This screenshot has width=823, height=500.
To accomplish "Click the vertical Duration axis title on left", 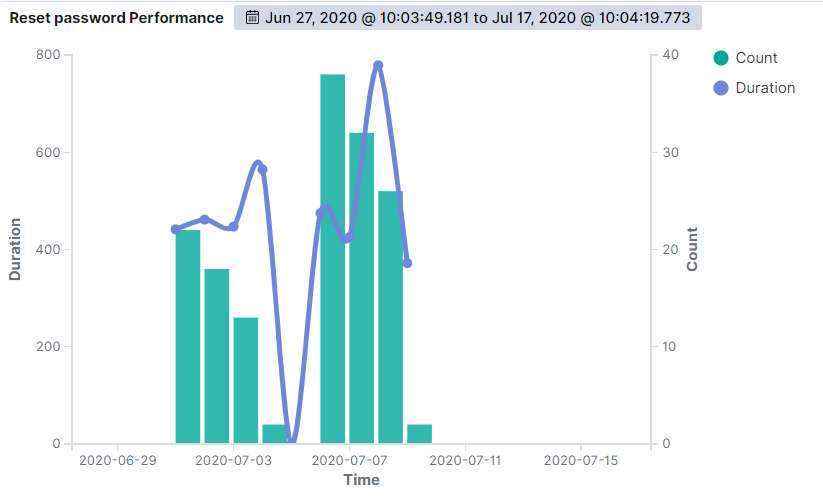I will coord(15,249).
